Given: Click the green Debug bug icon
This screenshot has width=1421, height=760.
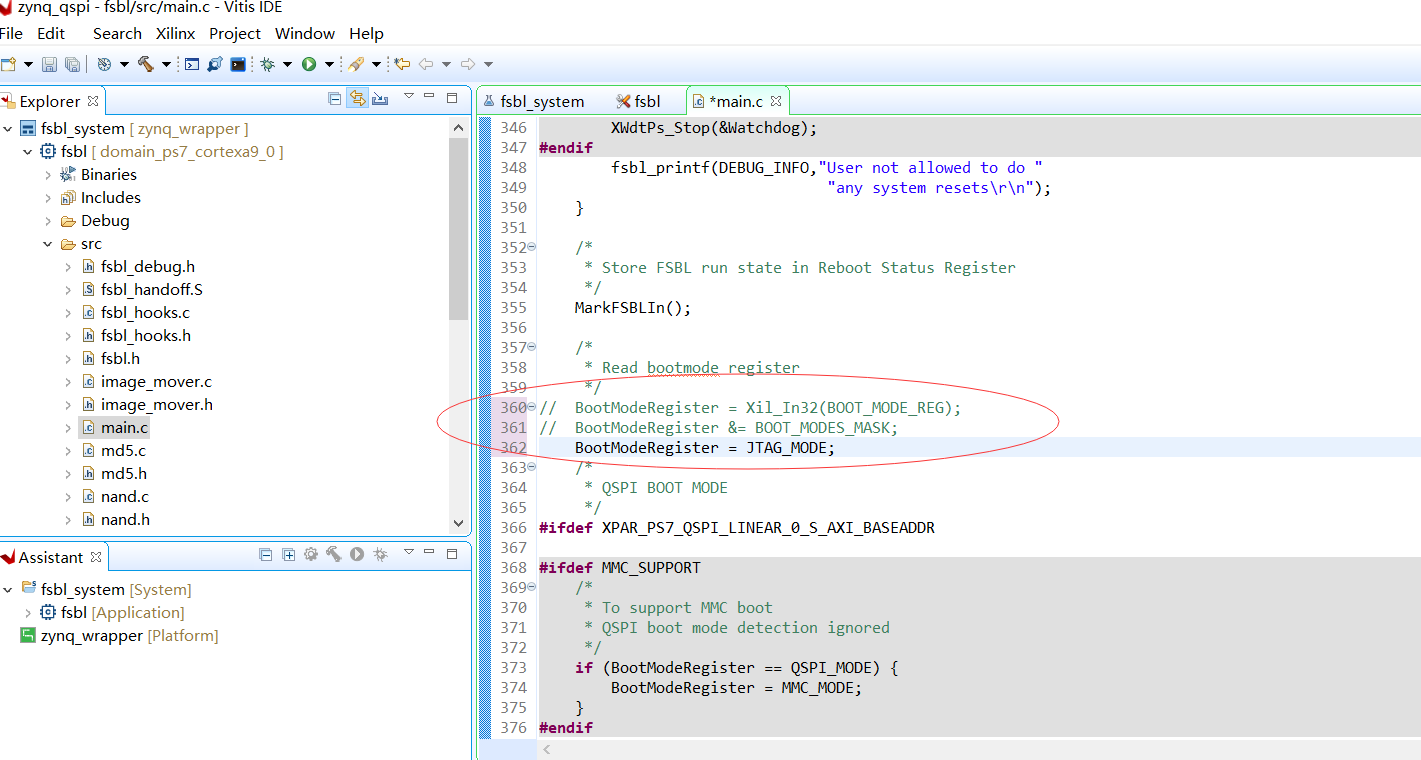Looking at the screenshot, I should (267, 64).
